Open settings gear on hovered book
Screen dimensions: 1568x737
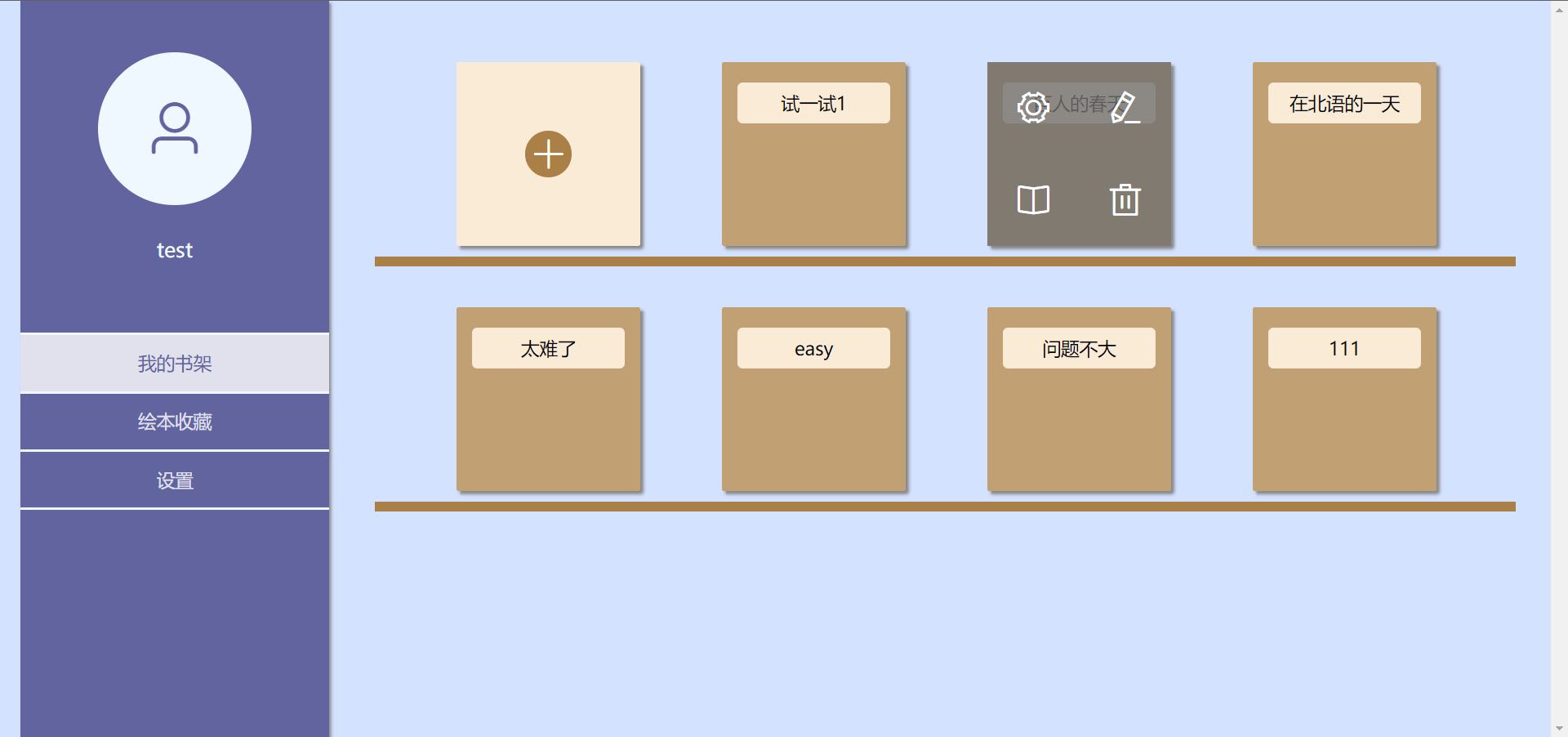pyautogui.click(x=1033, y=107)
